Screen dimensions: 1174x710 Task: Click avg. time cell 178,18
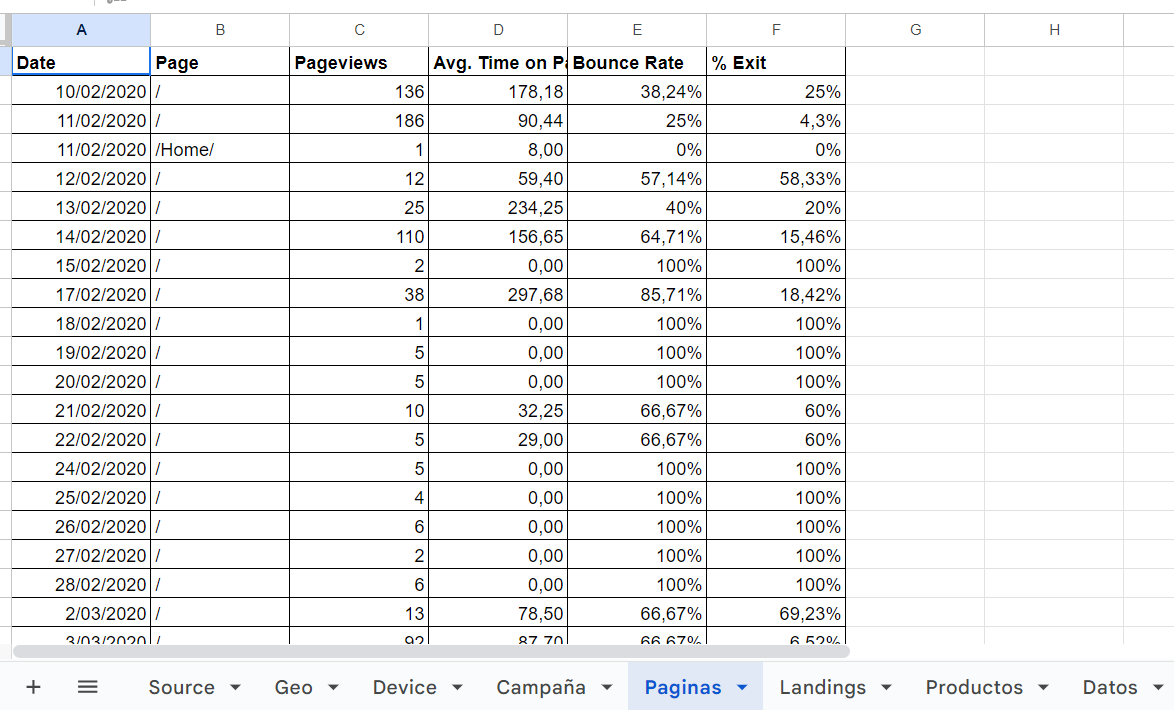[498, 91]
